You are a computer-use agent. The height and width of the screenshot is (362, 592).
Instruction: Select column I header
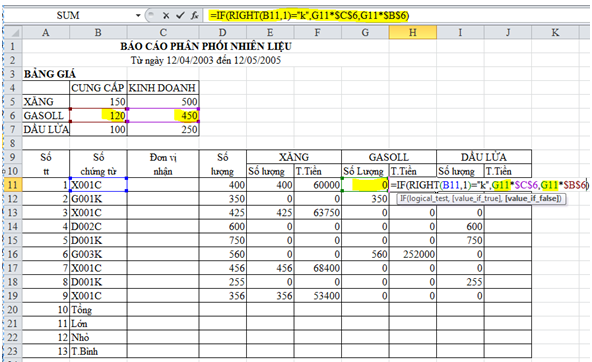click(x=460, y=32)
